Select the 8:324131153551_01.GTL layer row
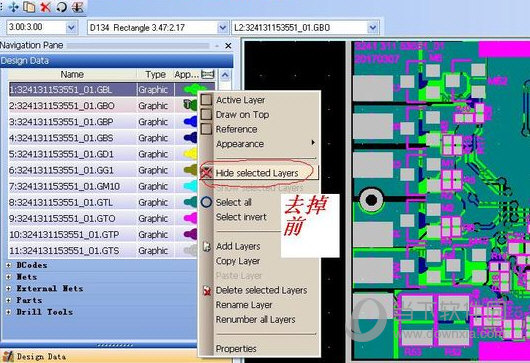This screenshot has height=363, width=530. pyautogui.click(x=103, y=202)
